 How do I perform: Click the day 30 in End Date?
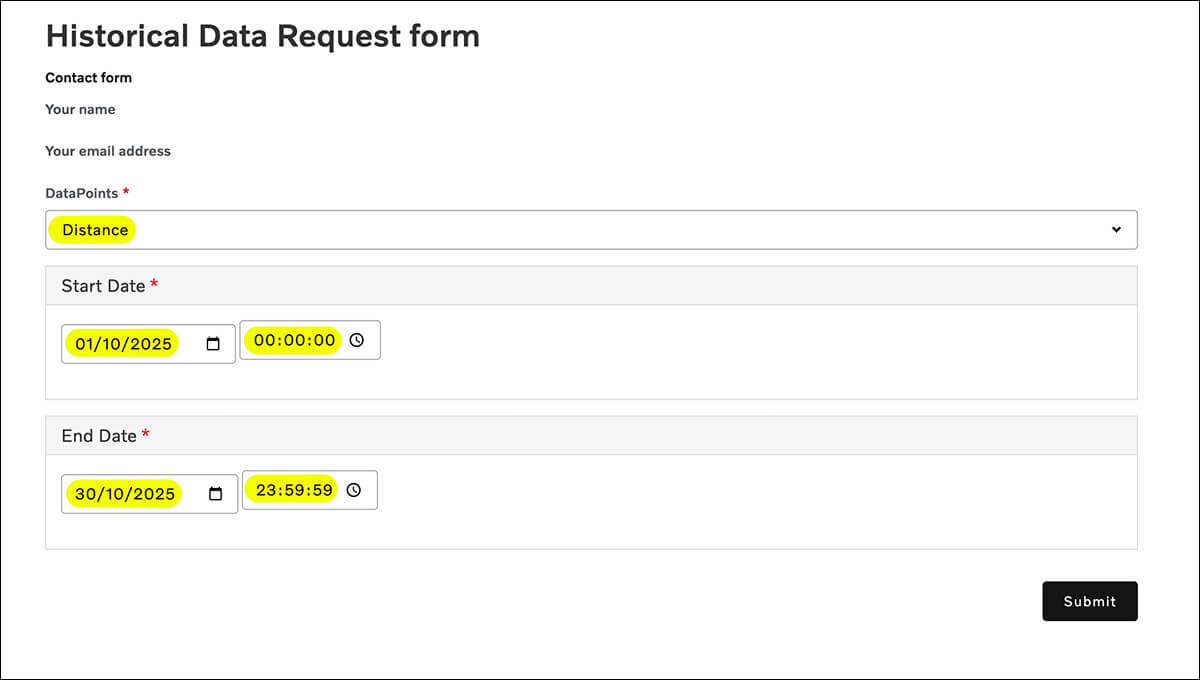click(x=85, y=494)
